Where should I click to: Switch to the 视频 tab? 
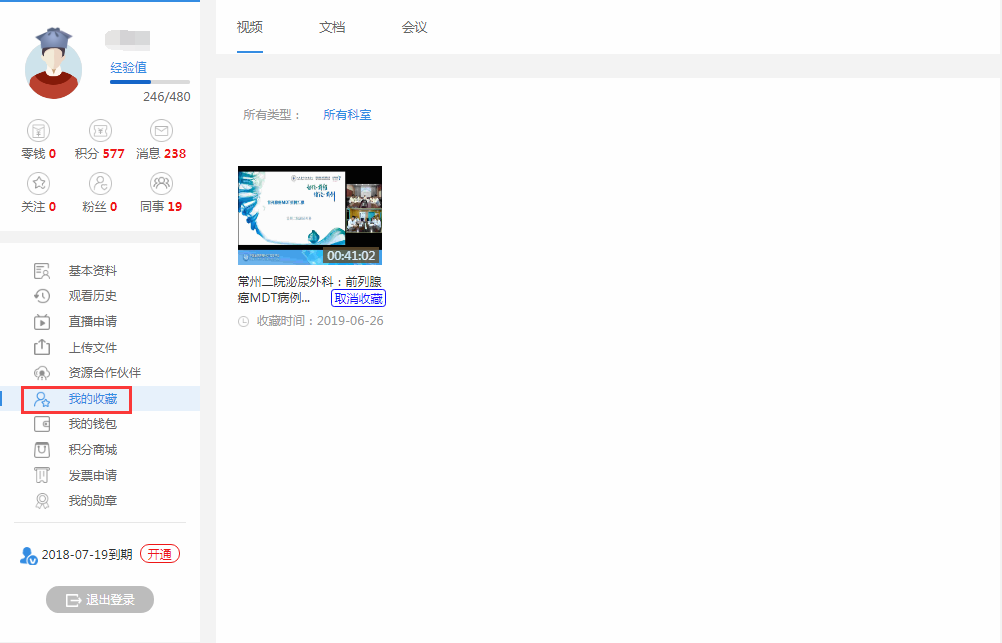[250, 27]
